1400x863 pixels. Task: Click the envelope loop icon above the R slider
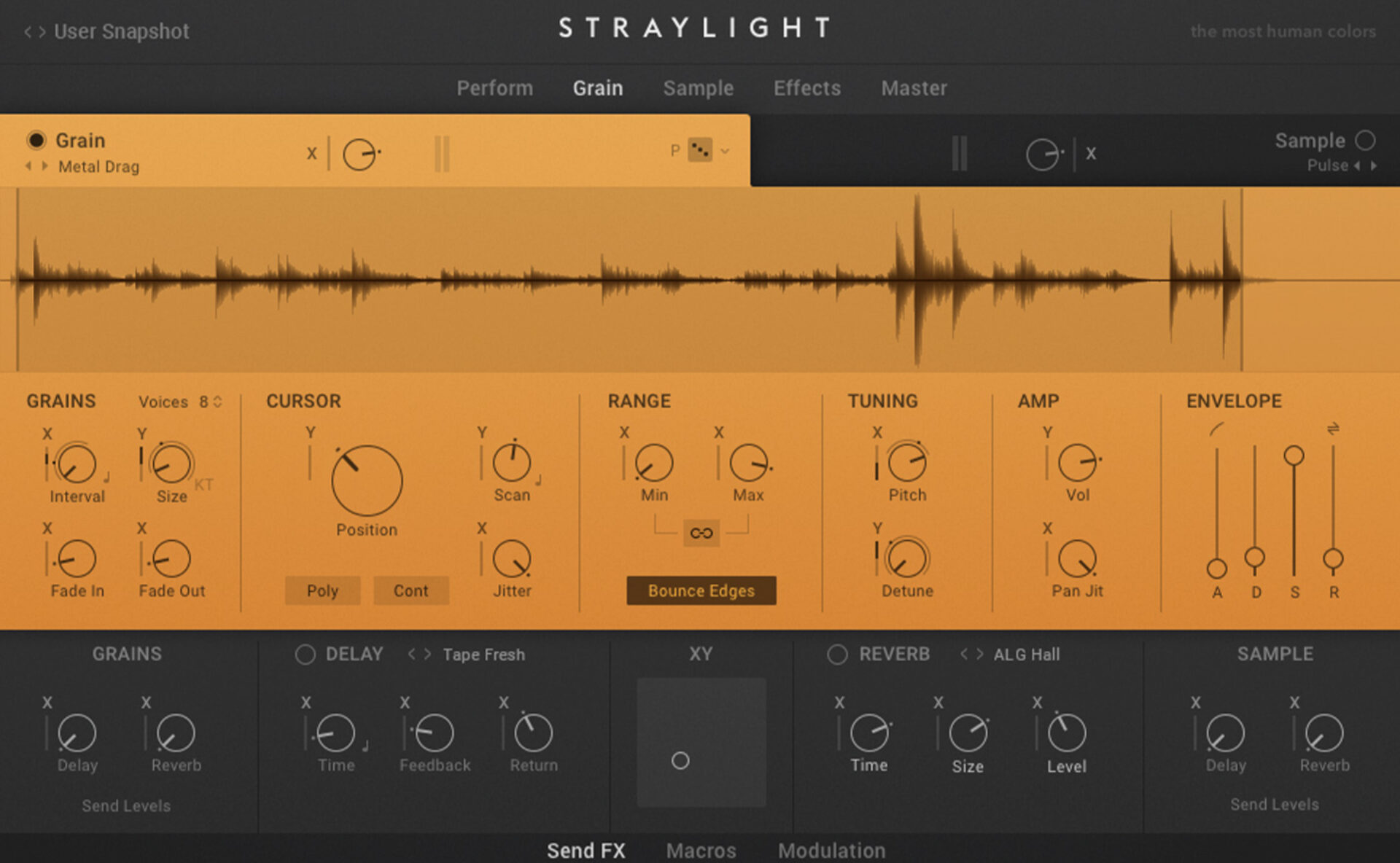(x=1333, y=429)
